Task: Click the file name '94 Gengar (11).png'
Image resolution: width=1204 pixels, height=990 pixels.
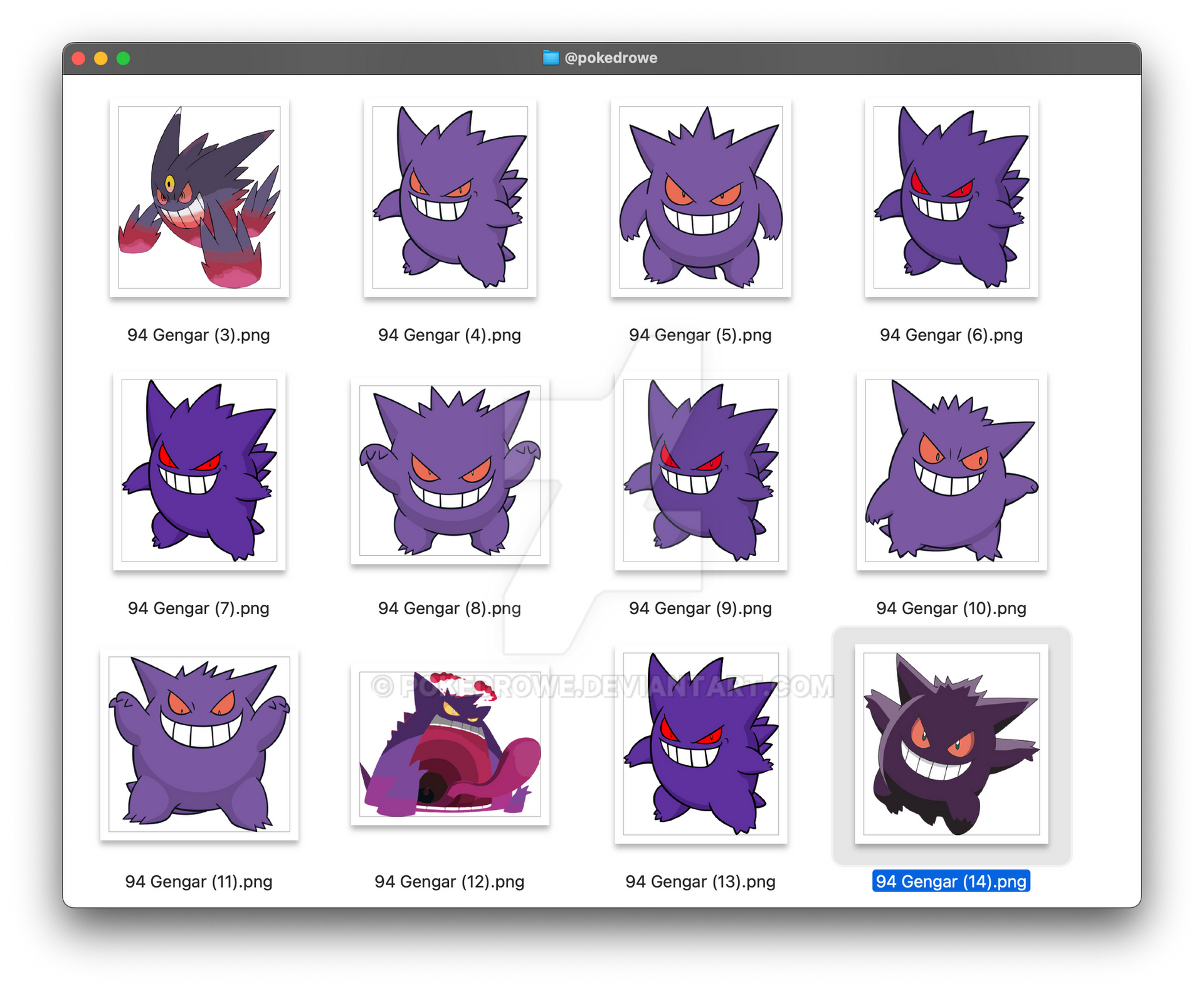Action: (199, 882)
